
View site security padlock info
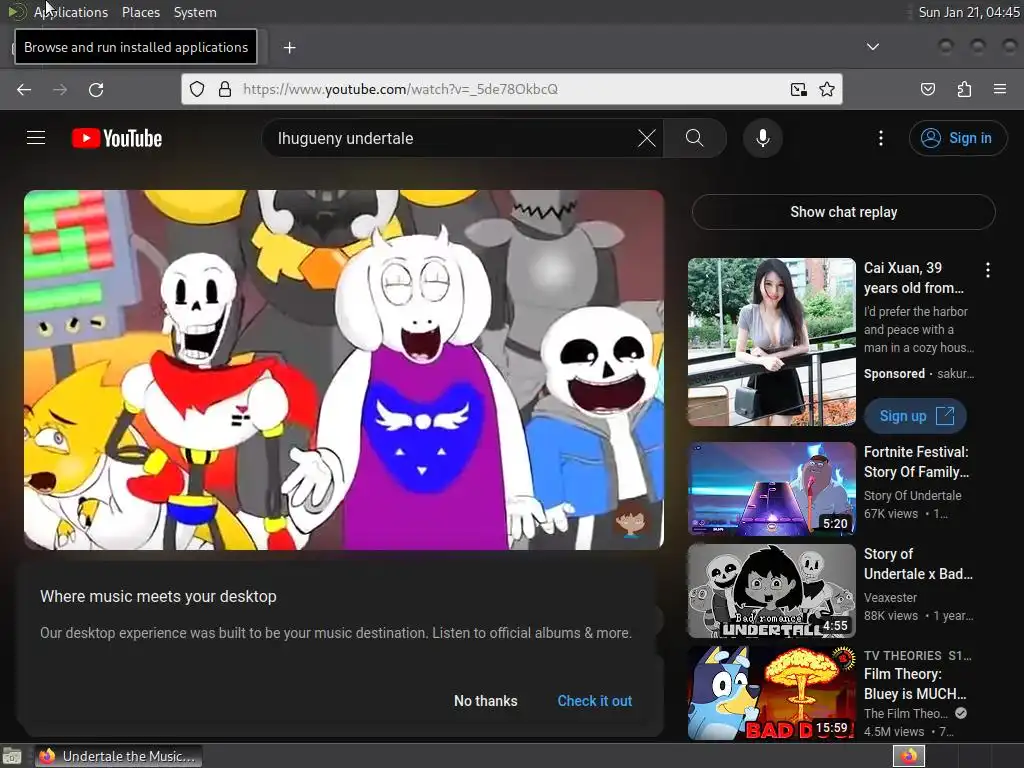click(225, 89)
